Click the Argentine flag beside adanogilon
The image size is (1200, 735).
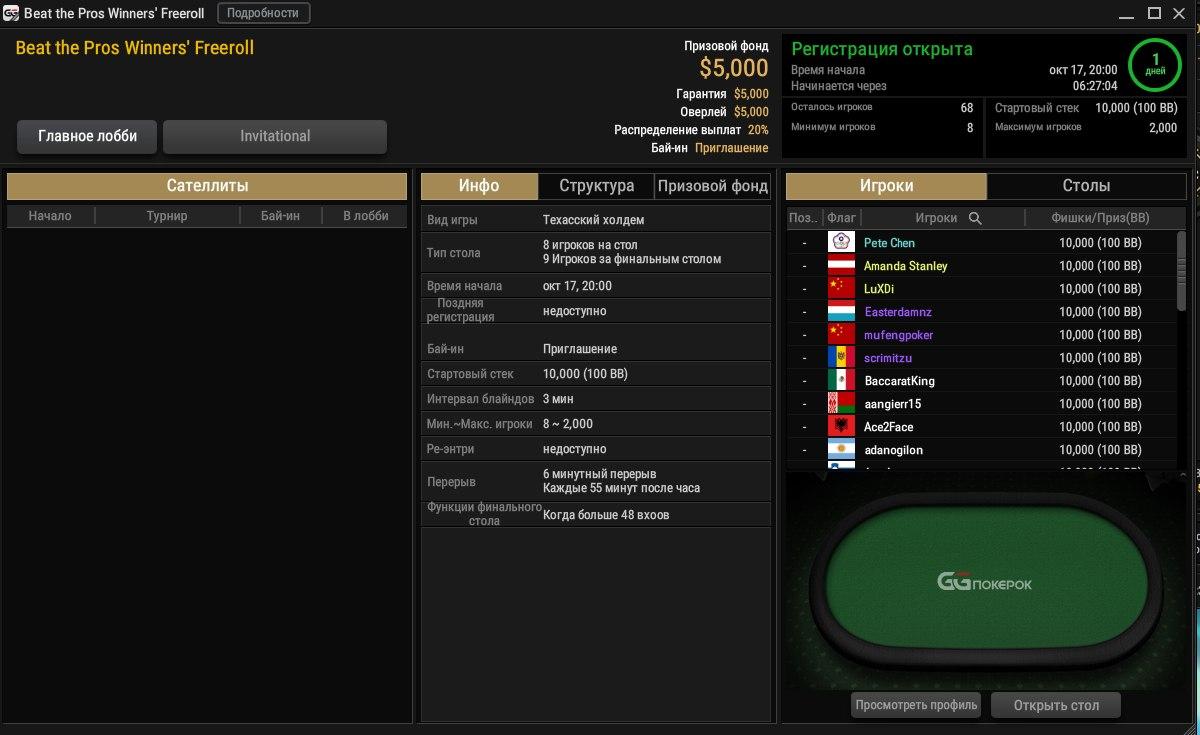point(841,450)
